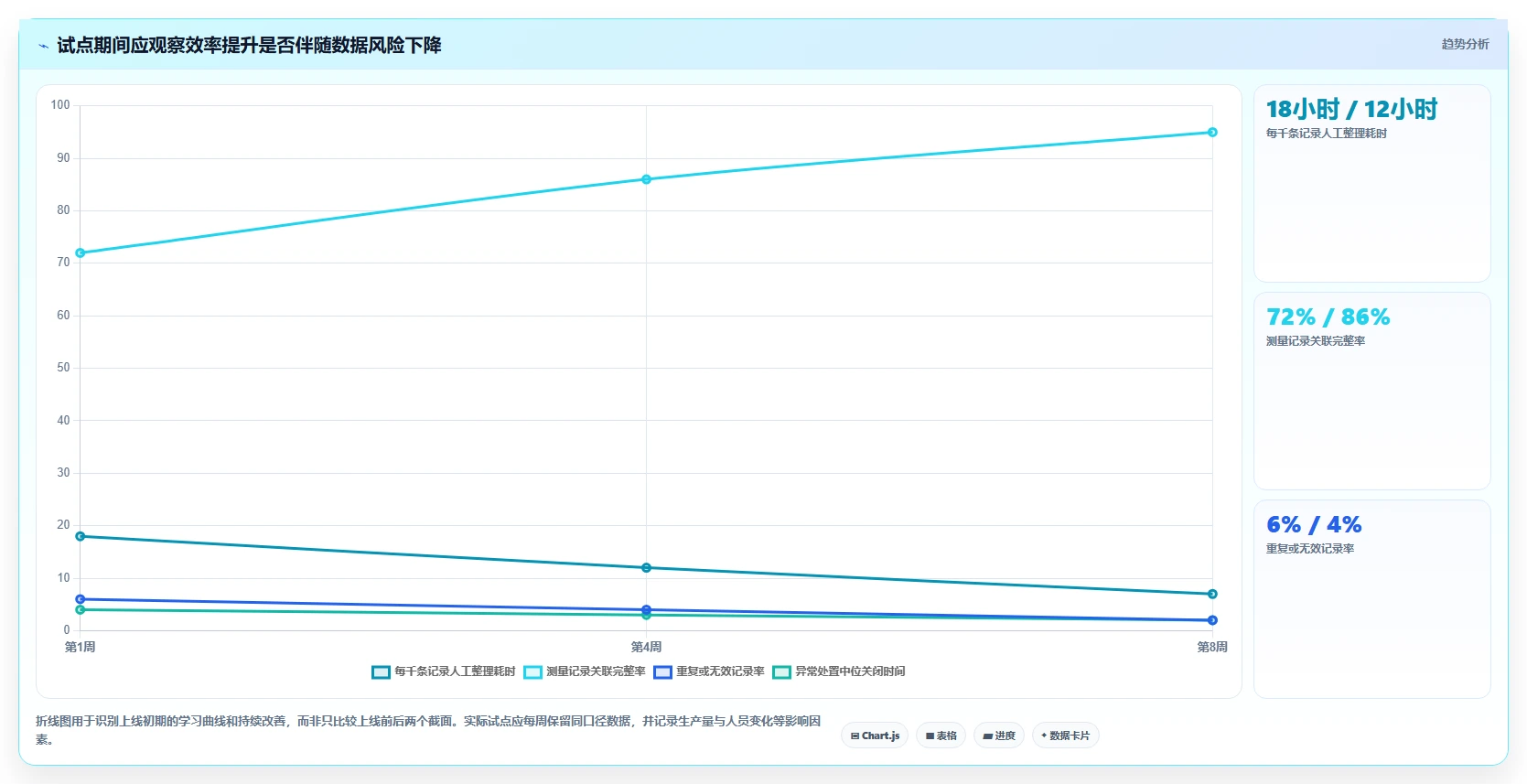The width and height of the screenshot is (1527, 784).
Task: Click the 进度 tag chip
Action: tap(999, 736)
